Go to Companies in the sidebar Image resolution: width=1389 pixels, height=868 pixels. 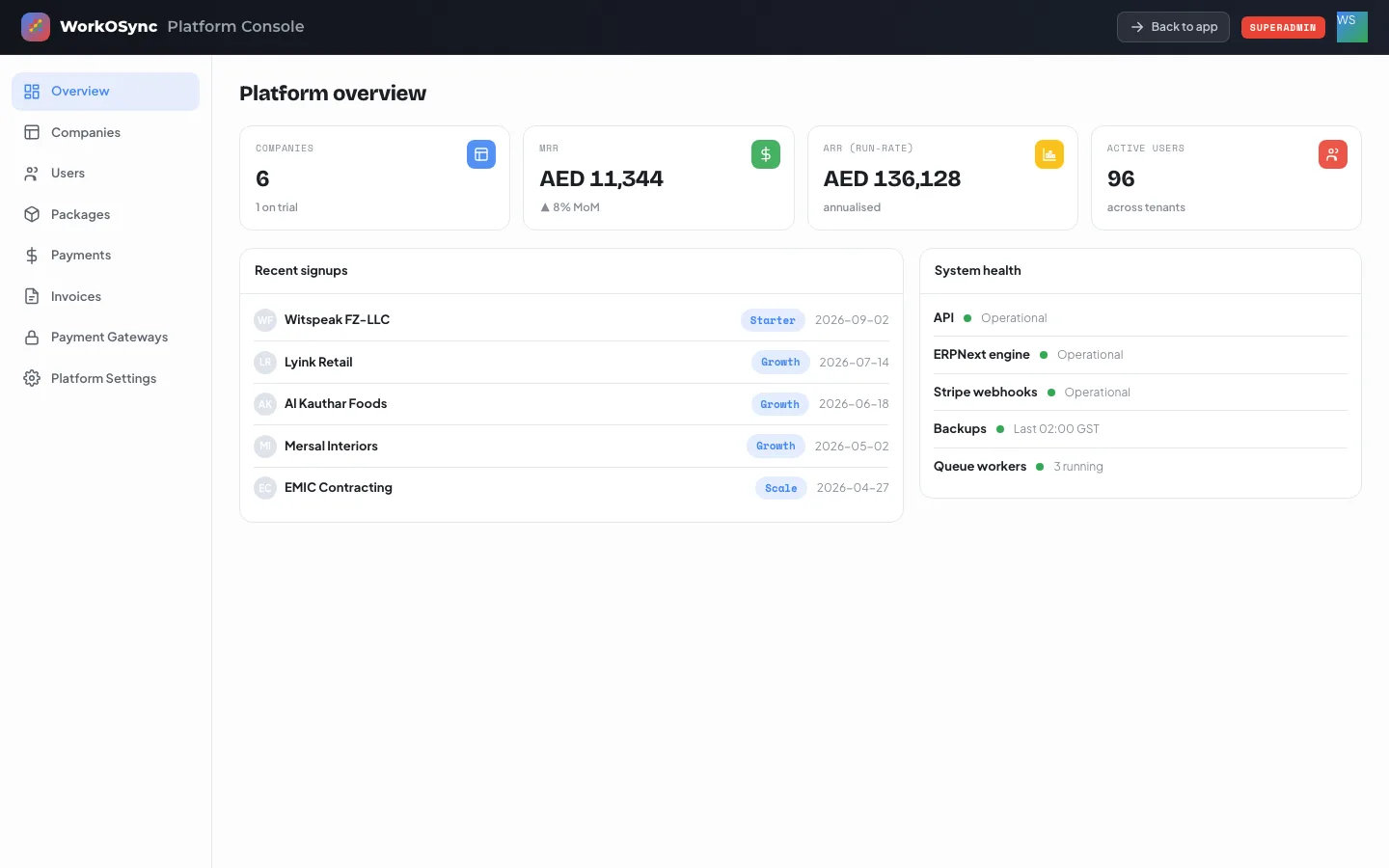(x=105, y=132)
